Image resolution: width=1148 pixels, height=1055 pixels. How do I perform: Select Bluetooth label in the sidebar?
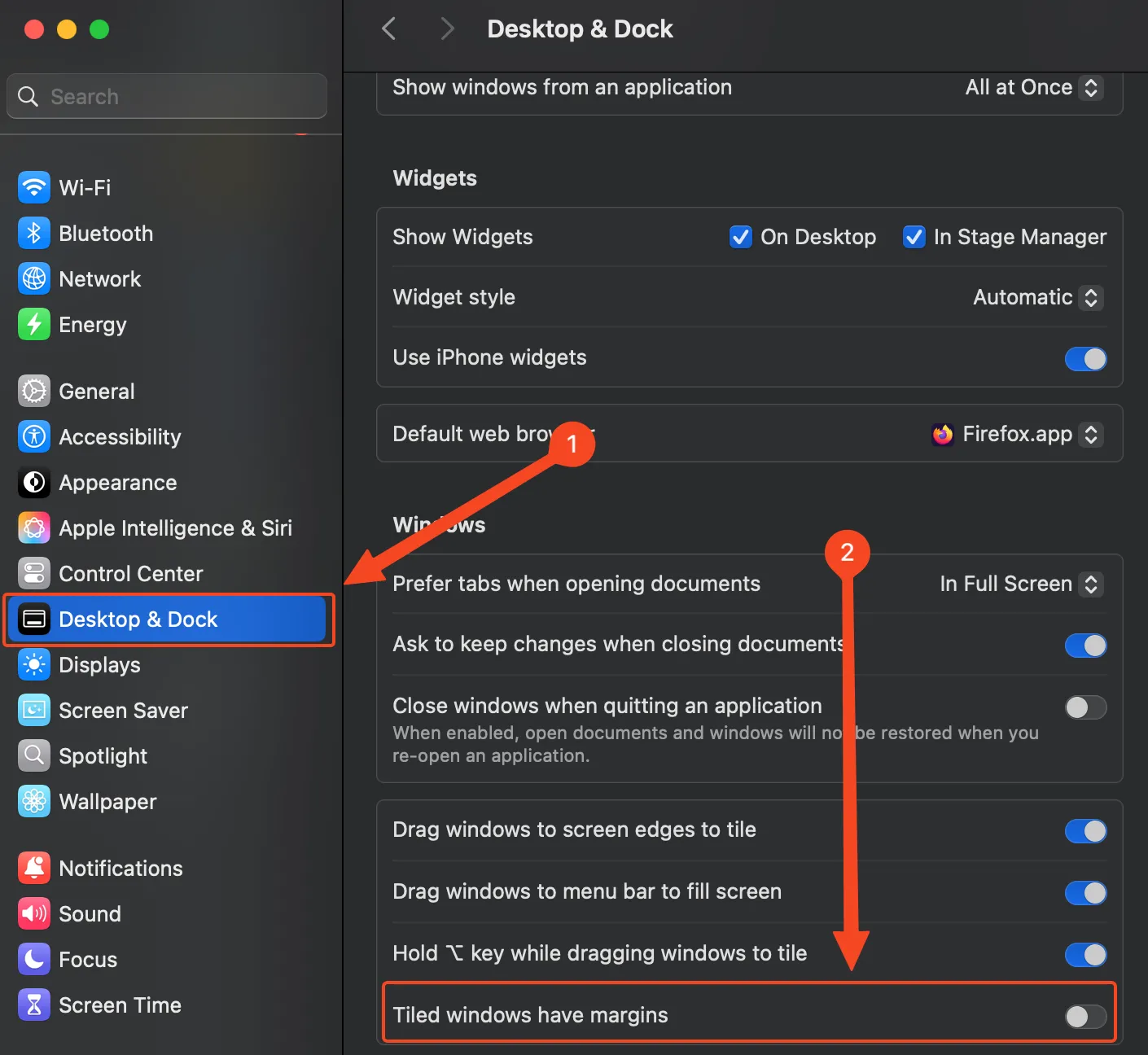tap(106, 234)
